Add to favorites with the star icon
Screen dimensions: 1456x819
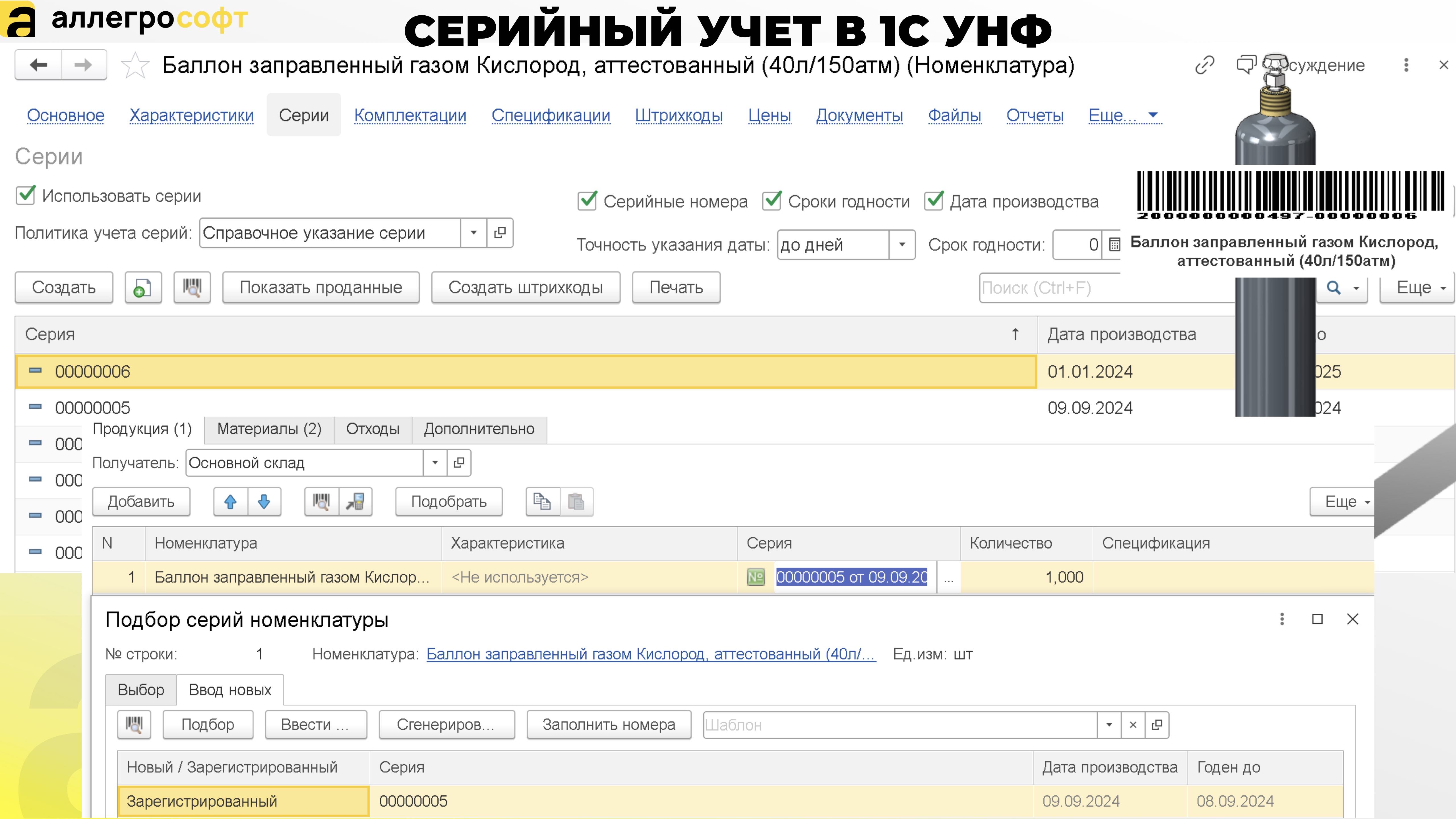click(x=135, y=66)
